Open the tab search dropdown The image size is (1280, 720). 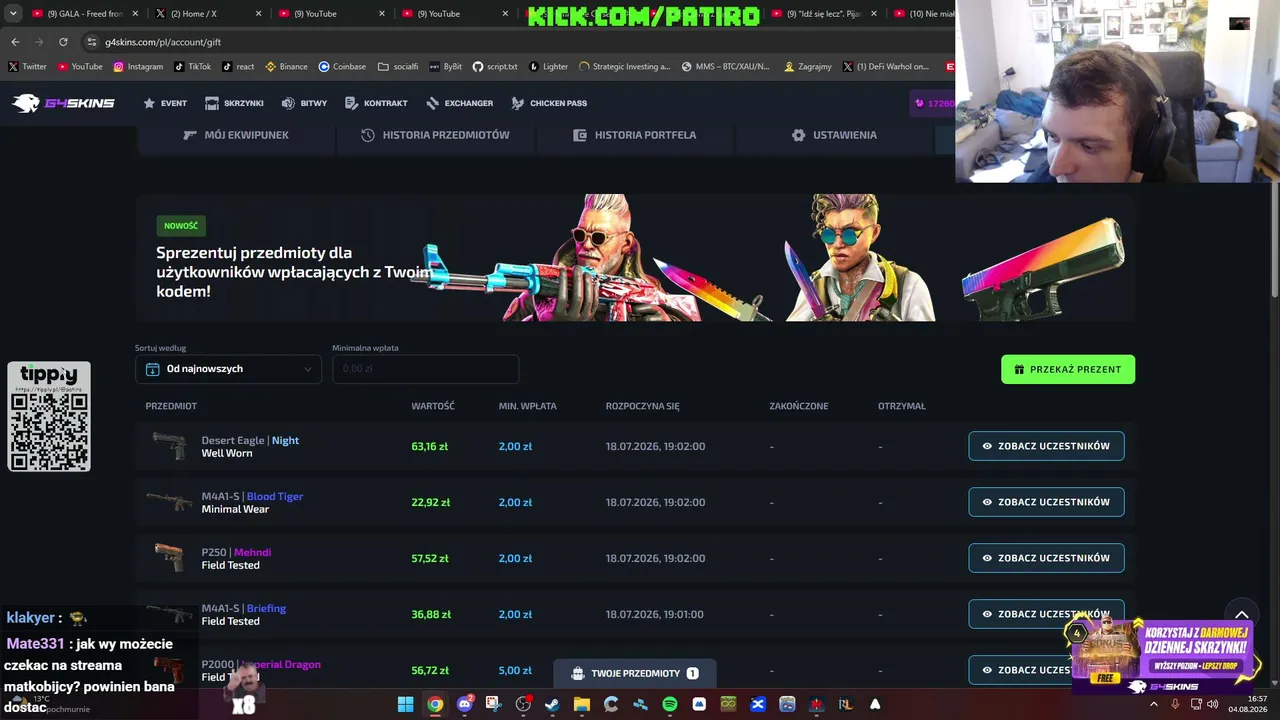click(13, 14)
